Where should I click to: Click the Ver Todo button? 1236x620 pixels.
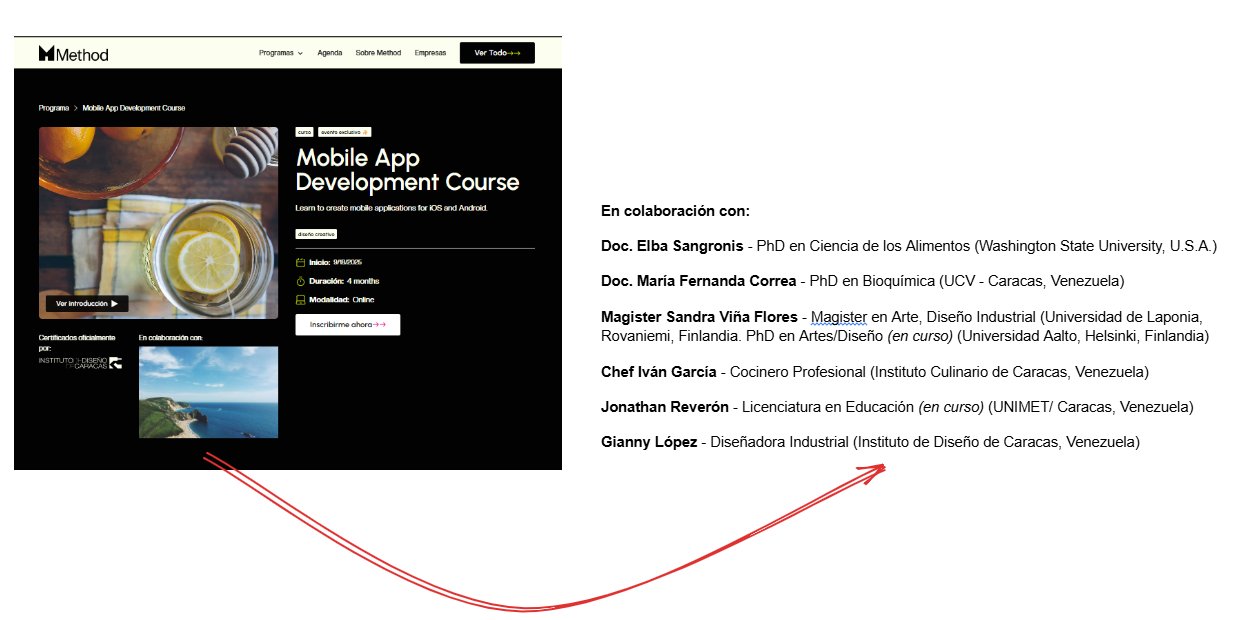[497, 53]
